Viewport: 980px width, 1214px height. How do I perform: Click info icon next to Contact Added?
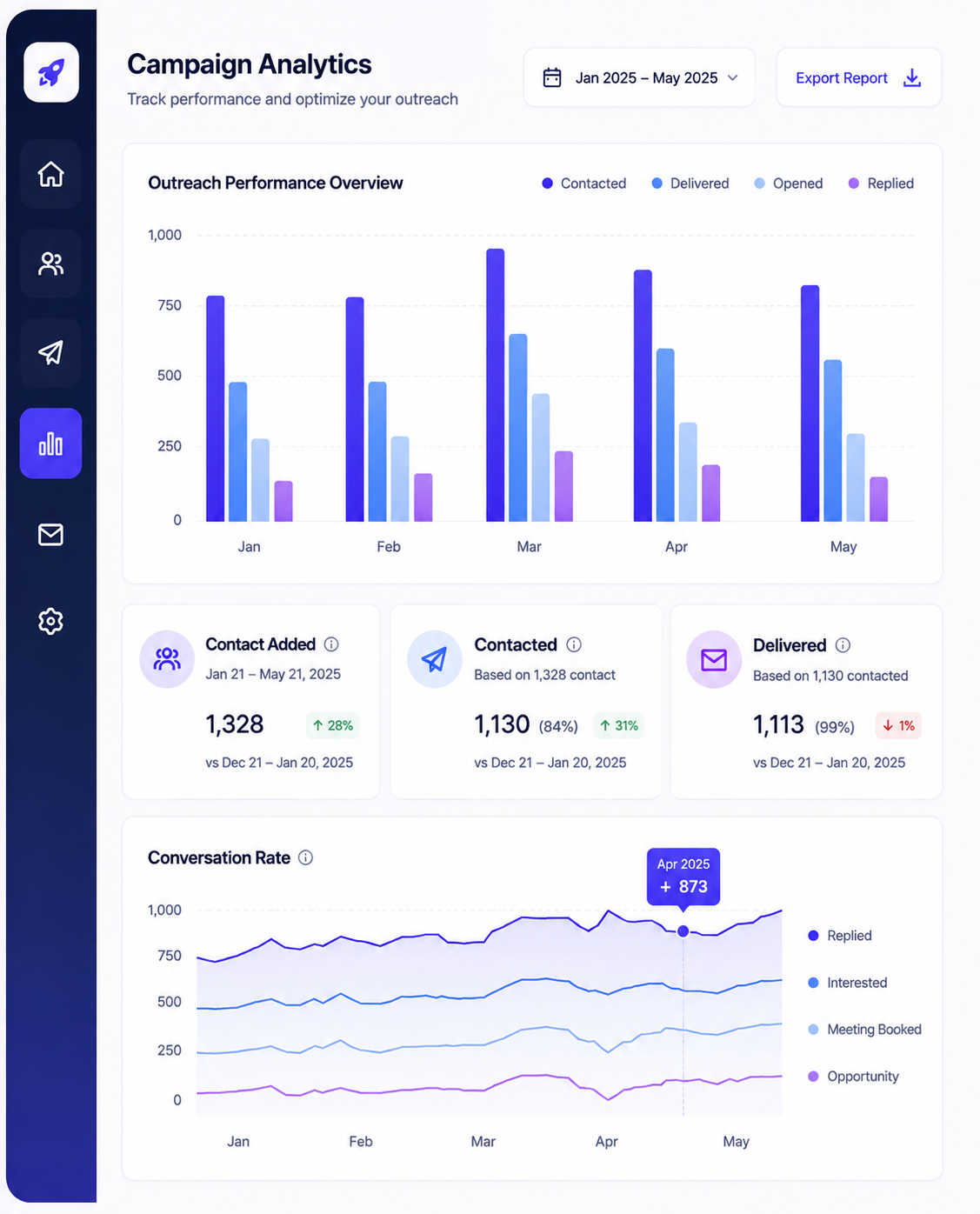click(331, 644)
